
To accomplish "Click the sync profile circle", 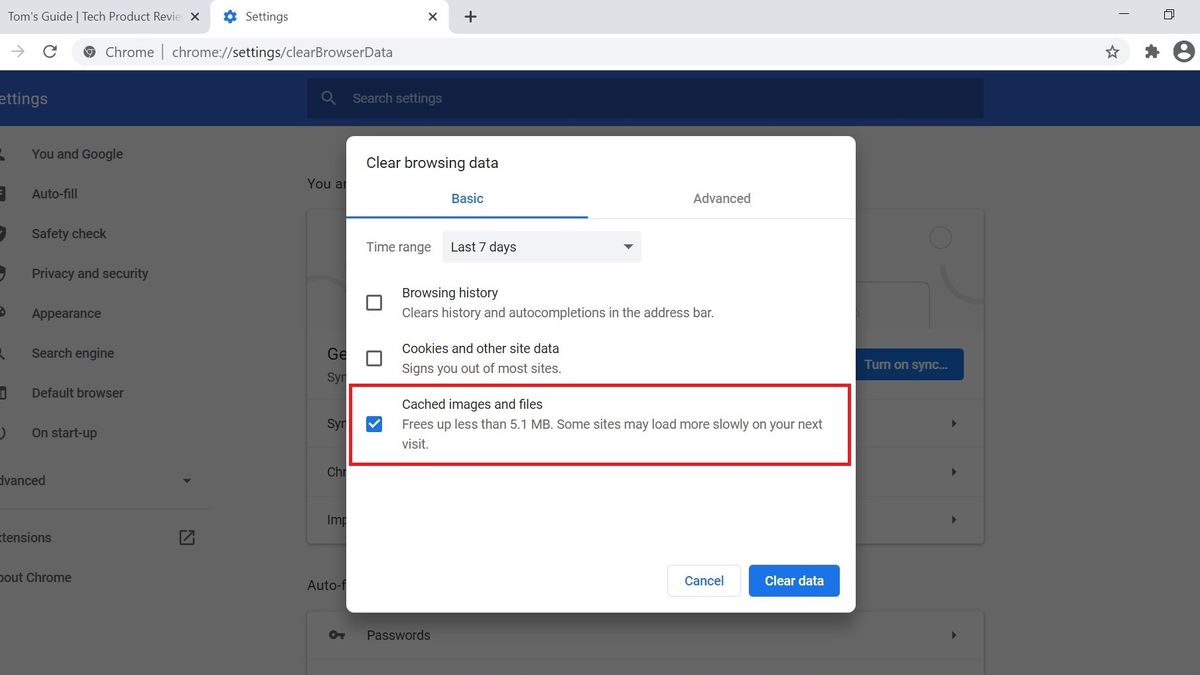I will tap(939, 237).
